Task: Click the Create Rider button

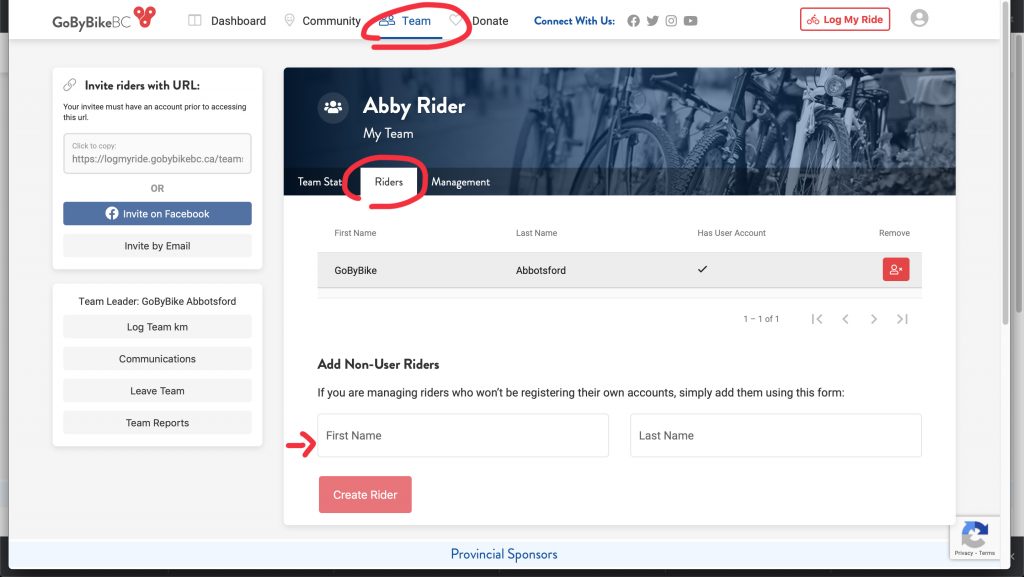Action: [x=365, y=495]
